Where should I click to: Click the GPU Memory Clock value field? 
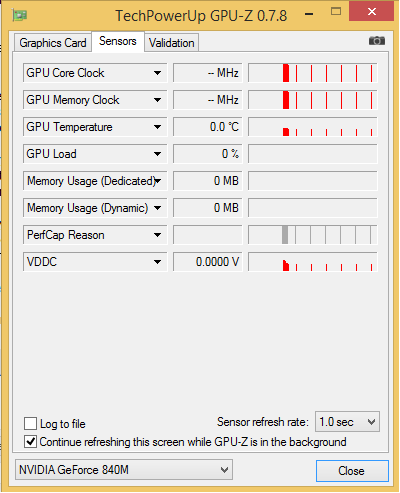pos(208,100)
